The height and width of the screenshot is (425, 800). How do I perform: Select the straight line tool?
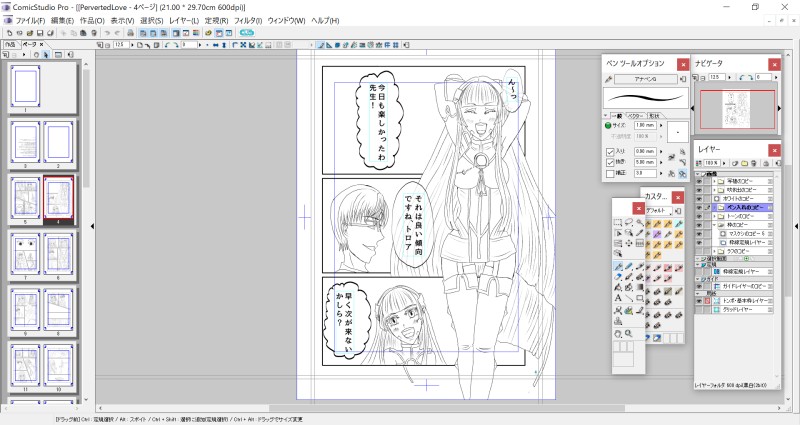click(629, 297)
